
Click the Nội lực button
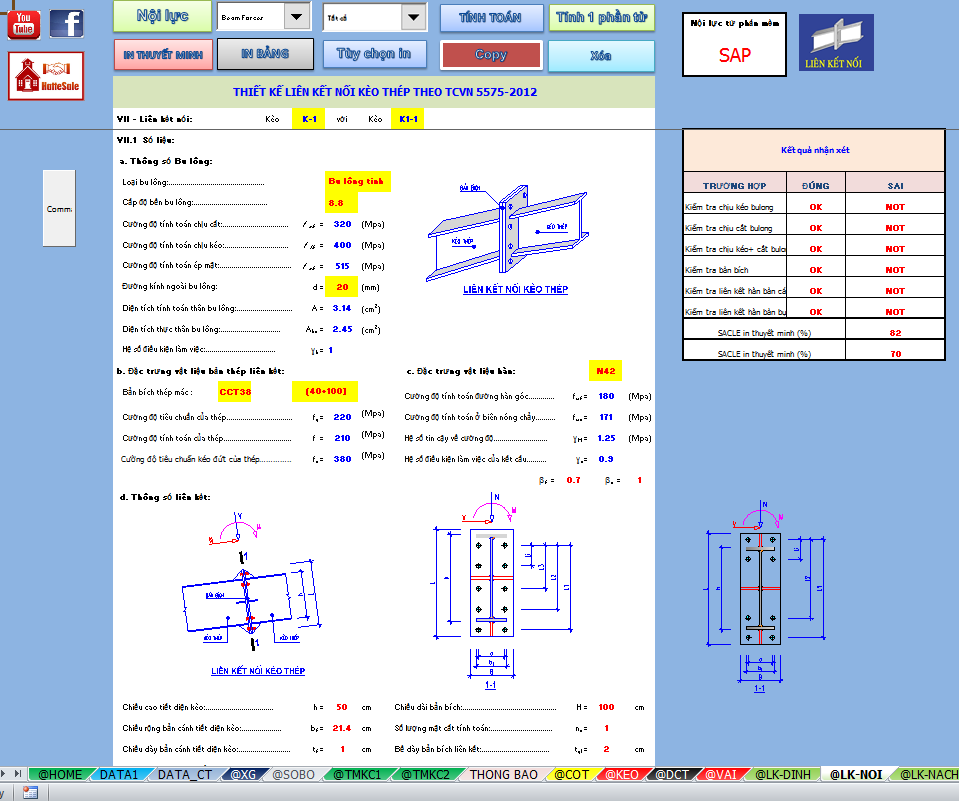162,17
